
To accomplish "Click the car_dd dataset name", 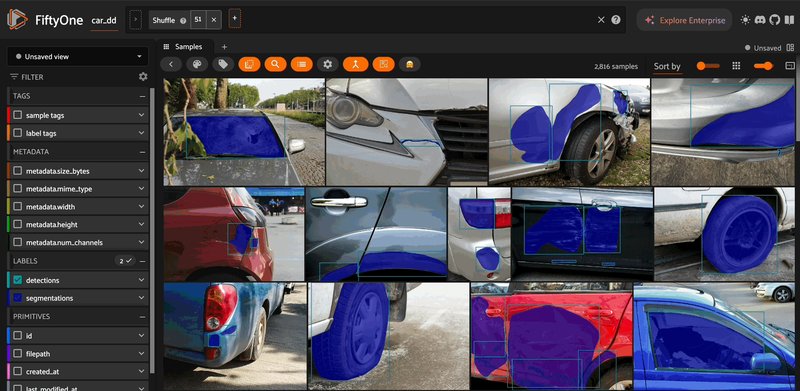I will (104, 21).
